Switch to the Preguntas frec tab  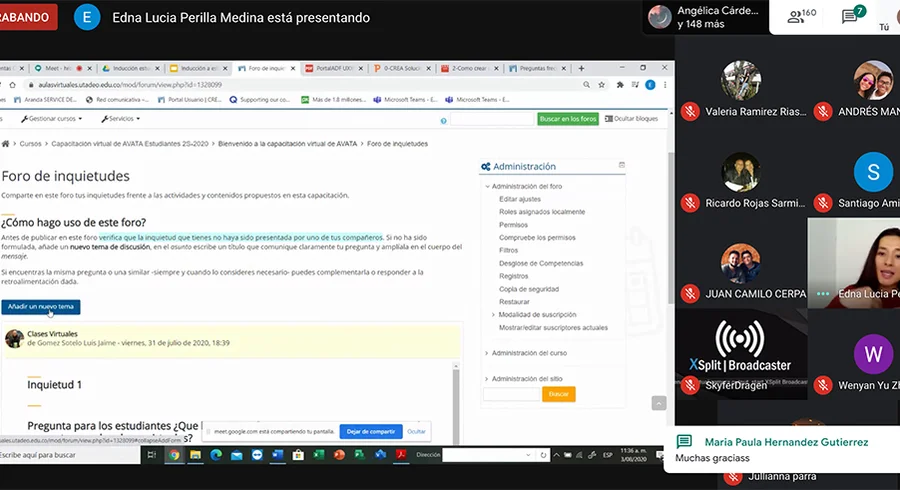pos(537,68)
